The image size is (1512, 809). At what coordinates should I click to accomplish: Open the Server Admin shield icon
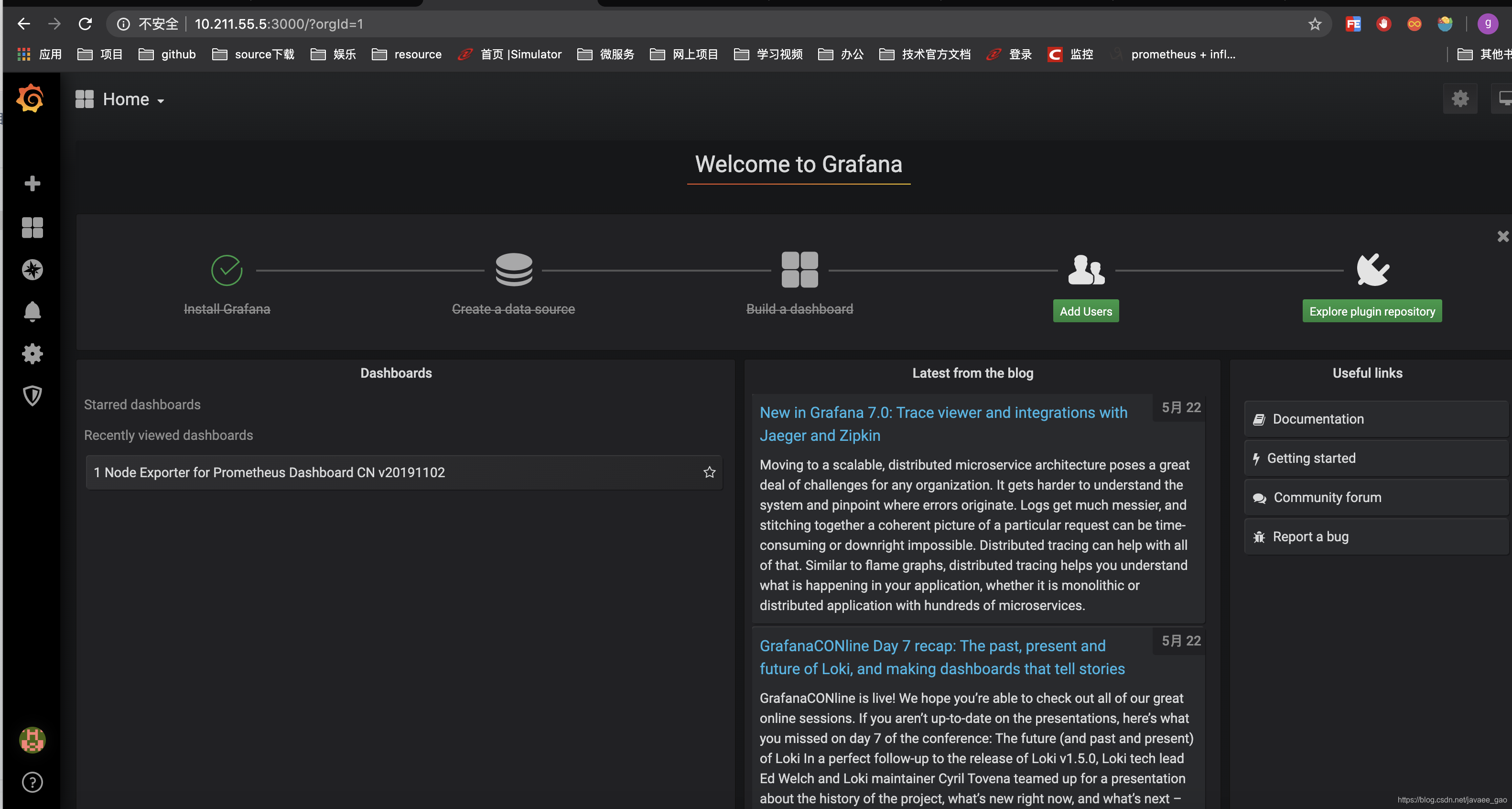click(x=32, y=396)
